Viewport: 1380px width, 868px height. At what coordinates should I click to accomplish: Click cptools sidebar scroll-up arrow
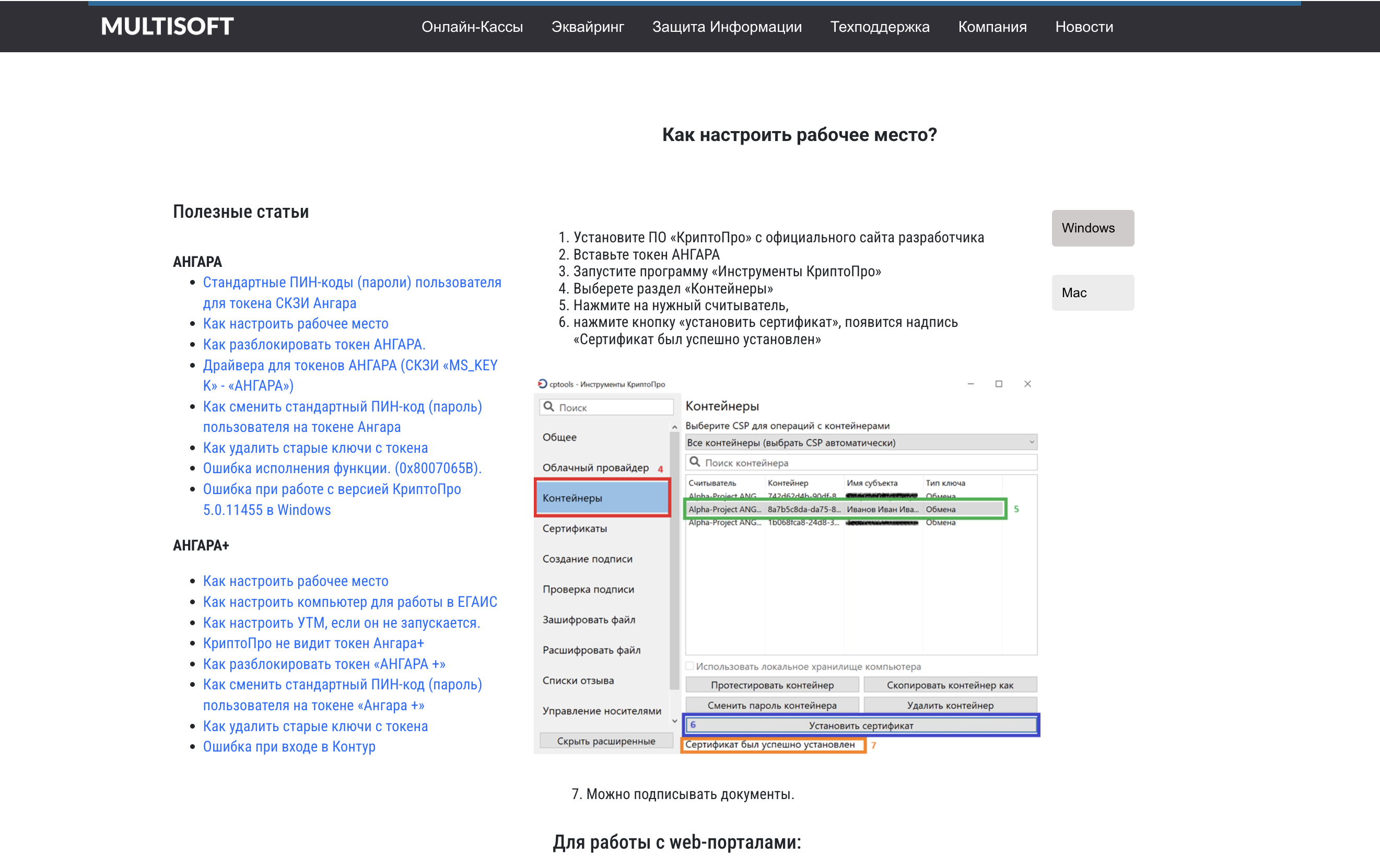tap(674, 427)
